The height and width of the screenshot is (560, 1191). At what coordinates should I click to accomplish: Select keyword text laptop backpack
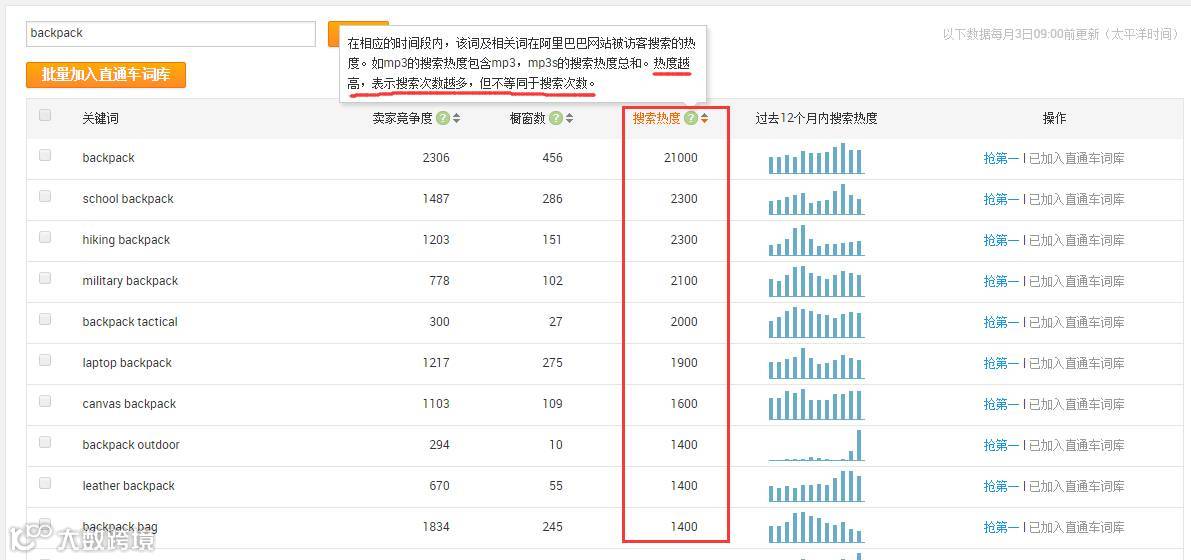pyautogui.click(x=127, y=363)
